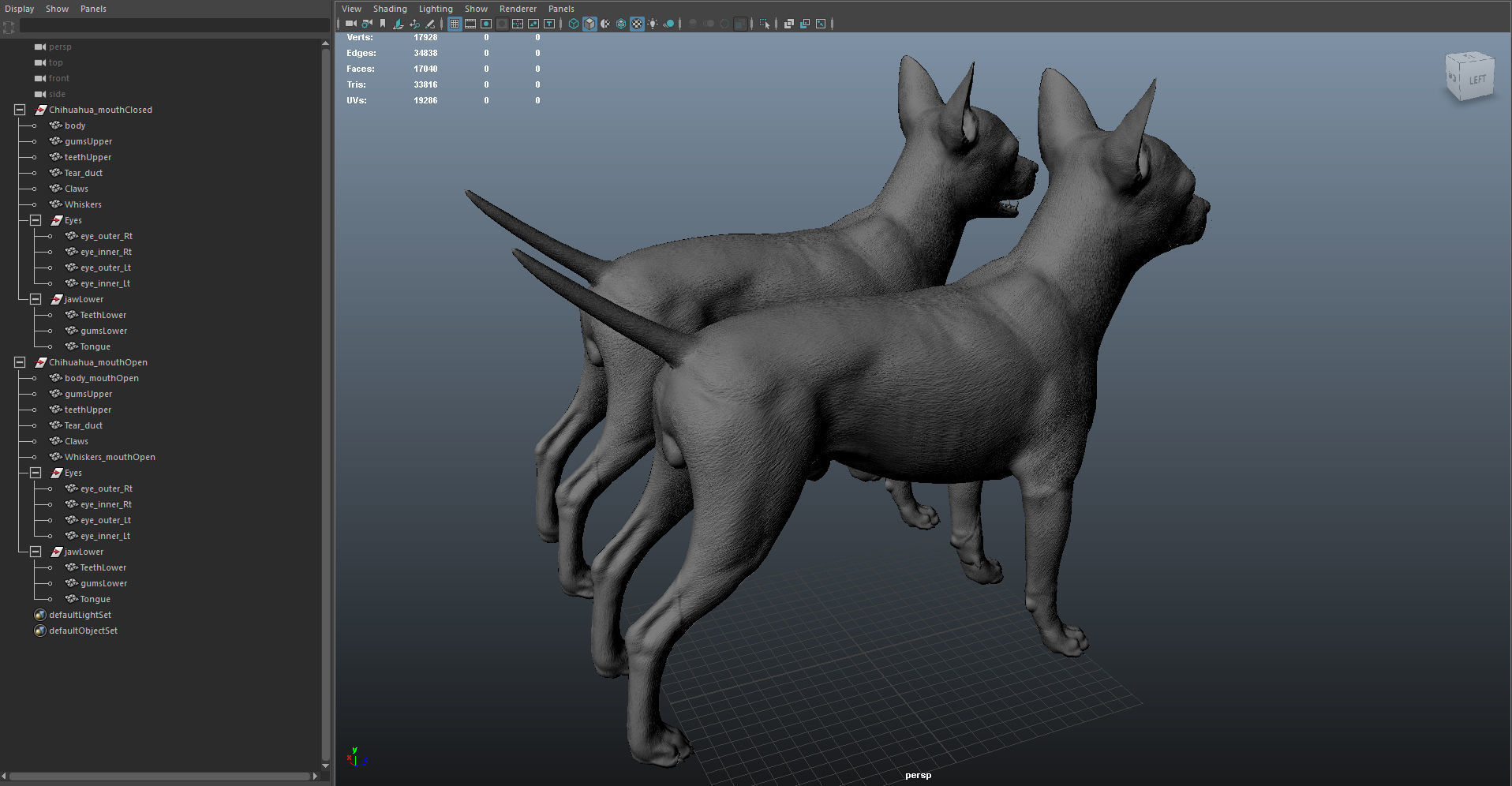Open the outliner Panels menu
1512x786 pixels.
click(93, 9)
